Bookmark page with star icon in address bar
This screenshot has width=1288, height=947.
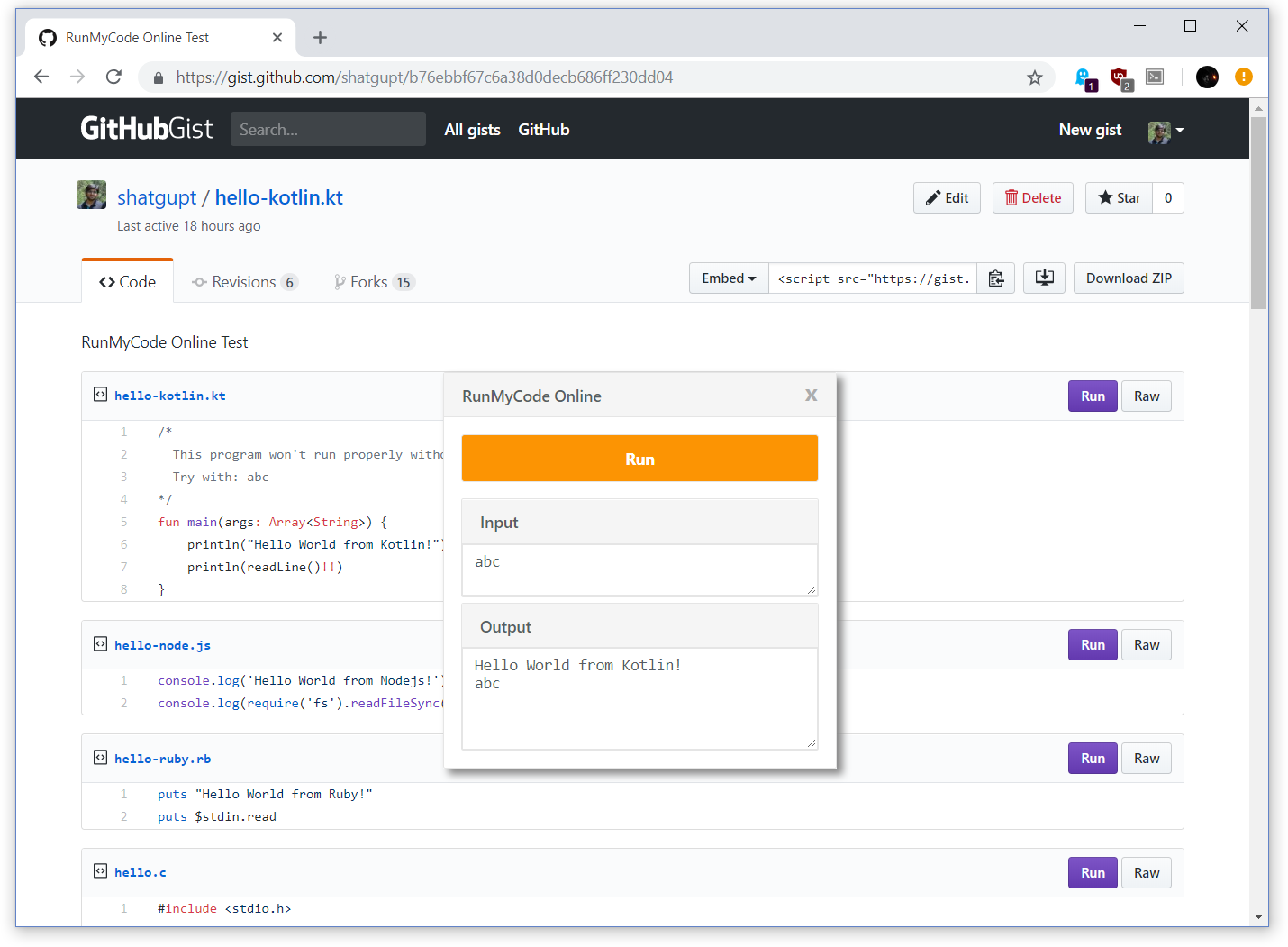coord(1035,77)
